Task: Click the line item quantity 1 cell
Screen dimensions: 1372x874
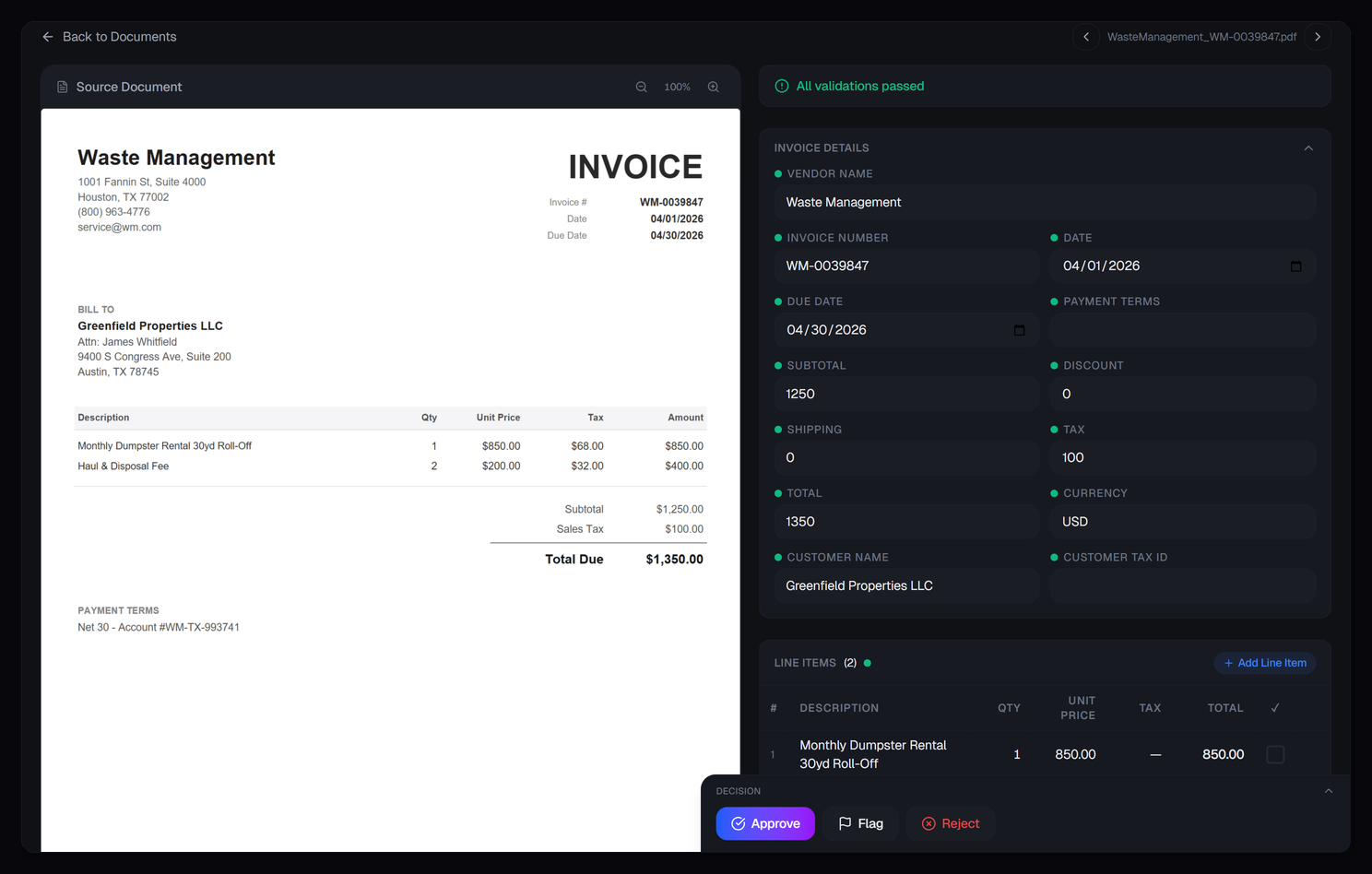Action: [1017, 754]
